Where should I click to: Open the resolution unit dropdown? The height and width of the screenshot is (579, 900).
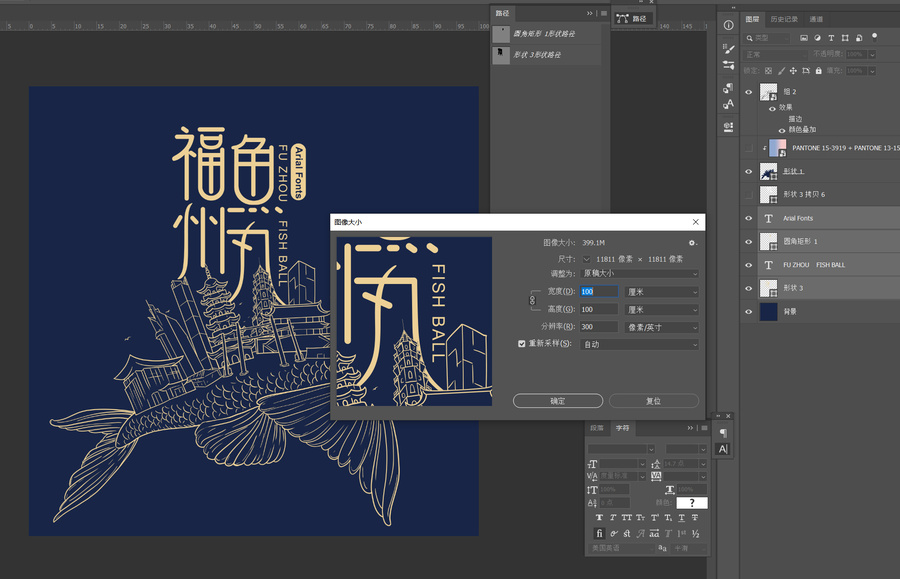click(662, 327)
